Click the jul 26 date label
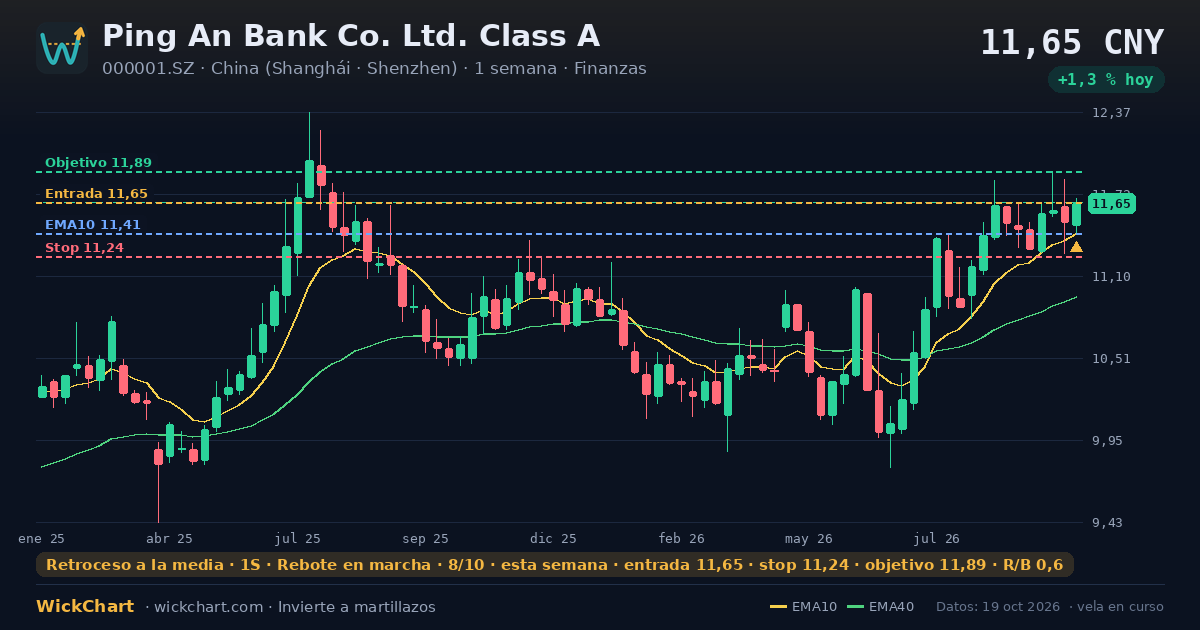This screenshot has height=630, width=1200. click(937, 538)
